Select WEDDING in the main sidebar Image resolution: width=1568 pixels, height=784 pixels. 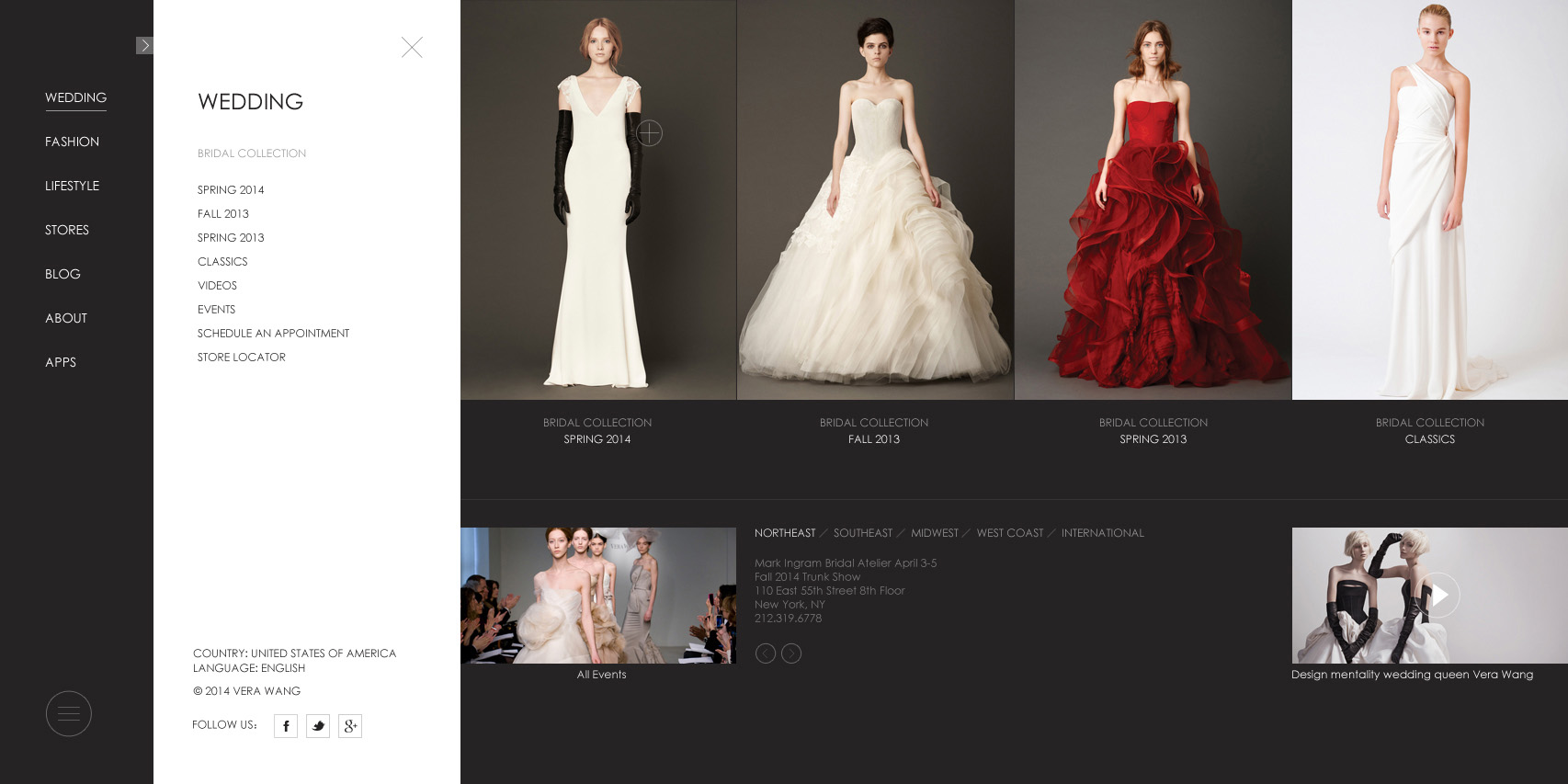75,97
